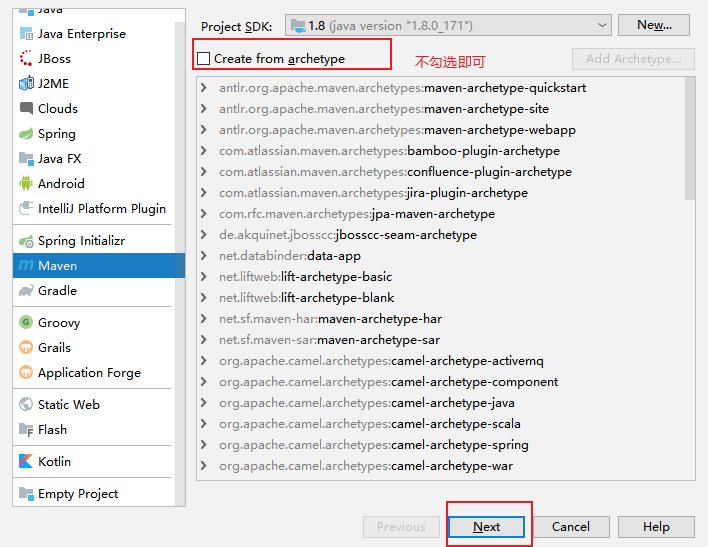Click the archetype list vertical scrollbar
Viewport: 708px width, 547px height.
coord(689,138)
